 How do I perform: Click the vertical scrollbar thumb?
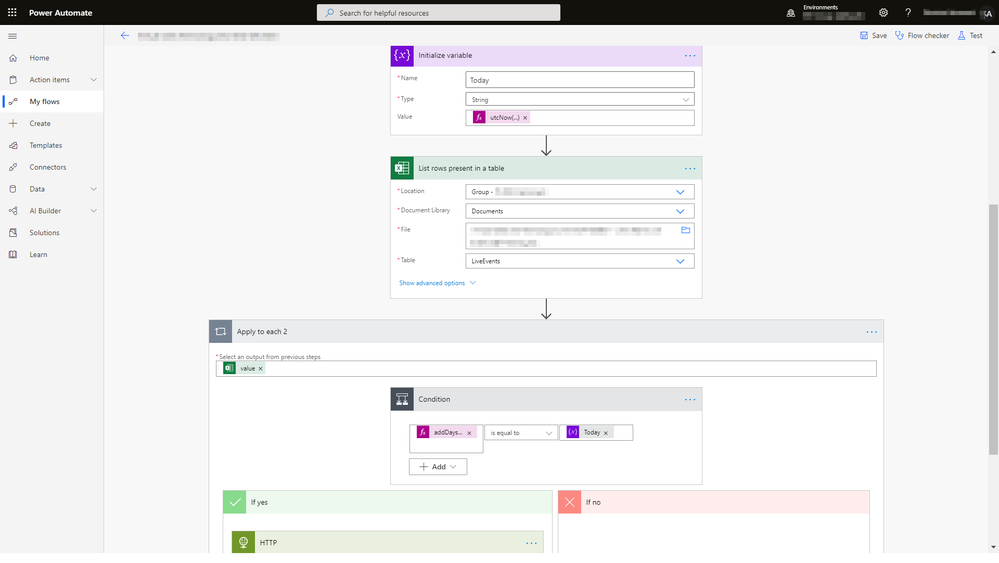(x=993, y=329)
